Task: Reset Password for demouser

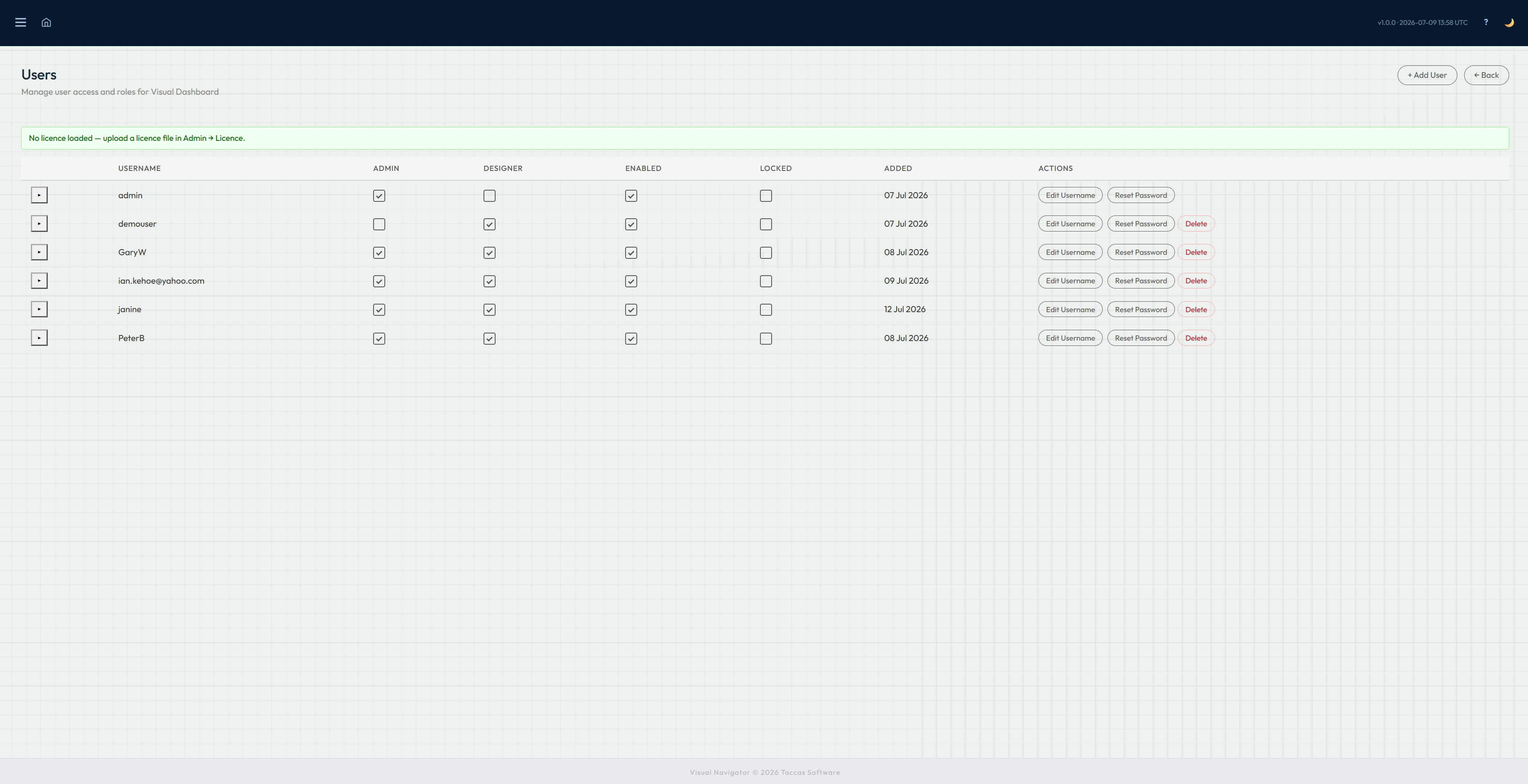Action: pos(1141,223)
